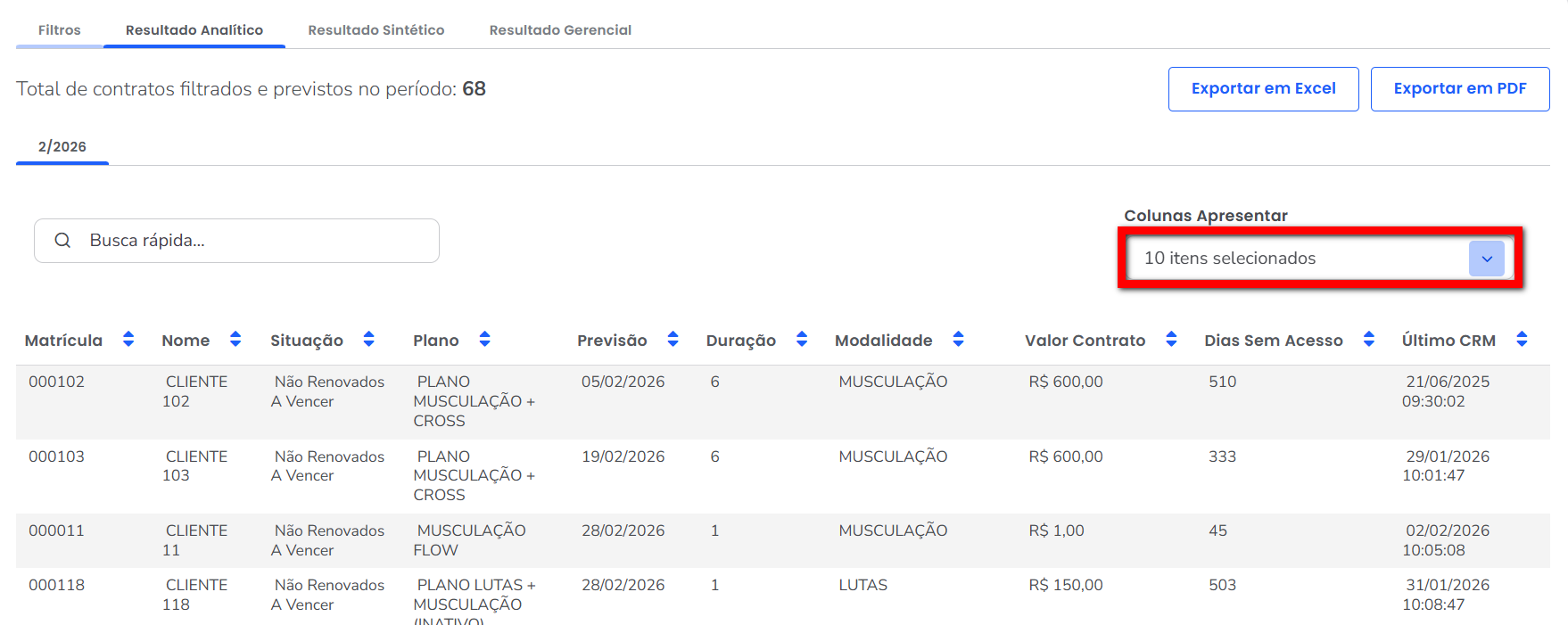This screenshot has width=1568, height=625.
Task: Click the Valor Contrato sort icon
Action: (1171, 339)
